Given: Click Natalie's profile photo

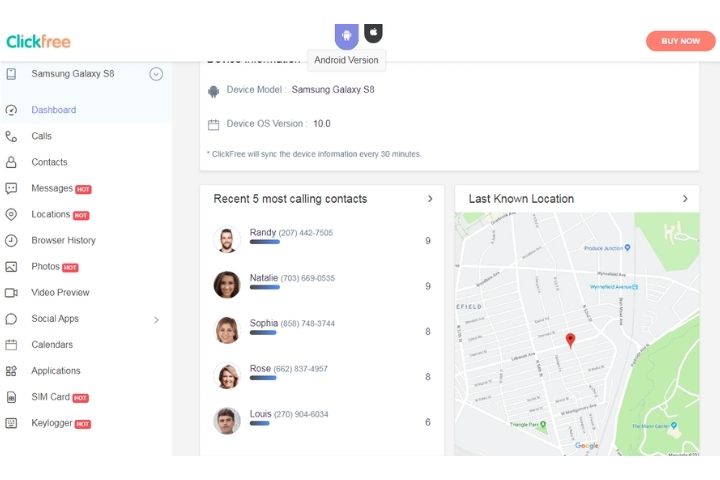Looking at the screenshot, I should pos(227,285).
